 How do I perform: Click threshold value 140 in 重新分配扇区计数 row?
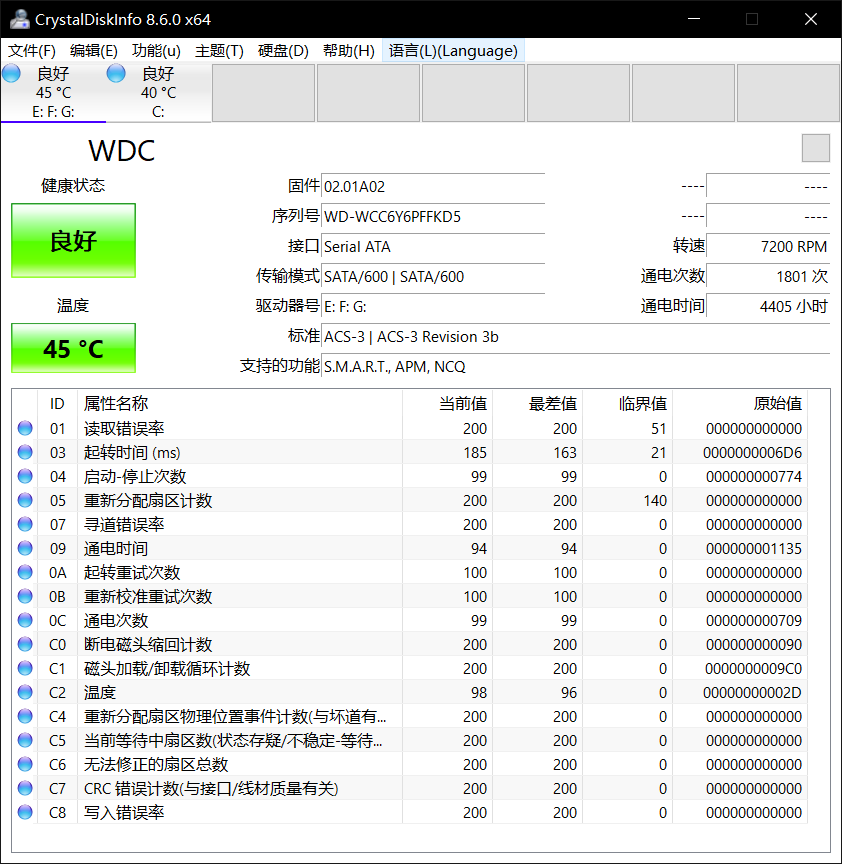[x=655, y=500]
